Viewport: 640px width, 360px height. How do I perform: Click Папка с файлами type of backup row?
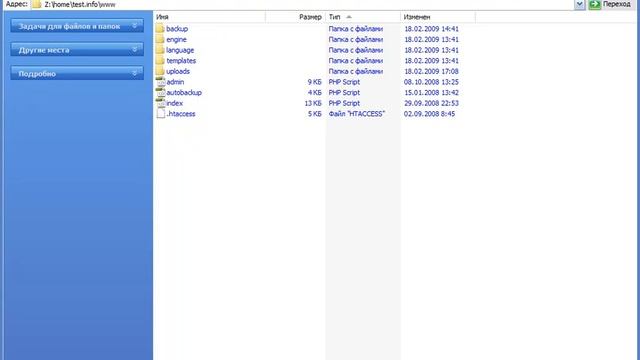[x=356, y=29]
